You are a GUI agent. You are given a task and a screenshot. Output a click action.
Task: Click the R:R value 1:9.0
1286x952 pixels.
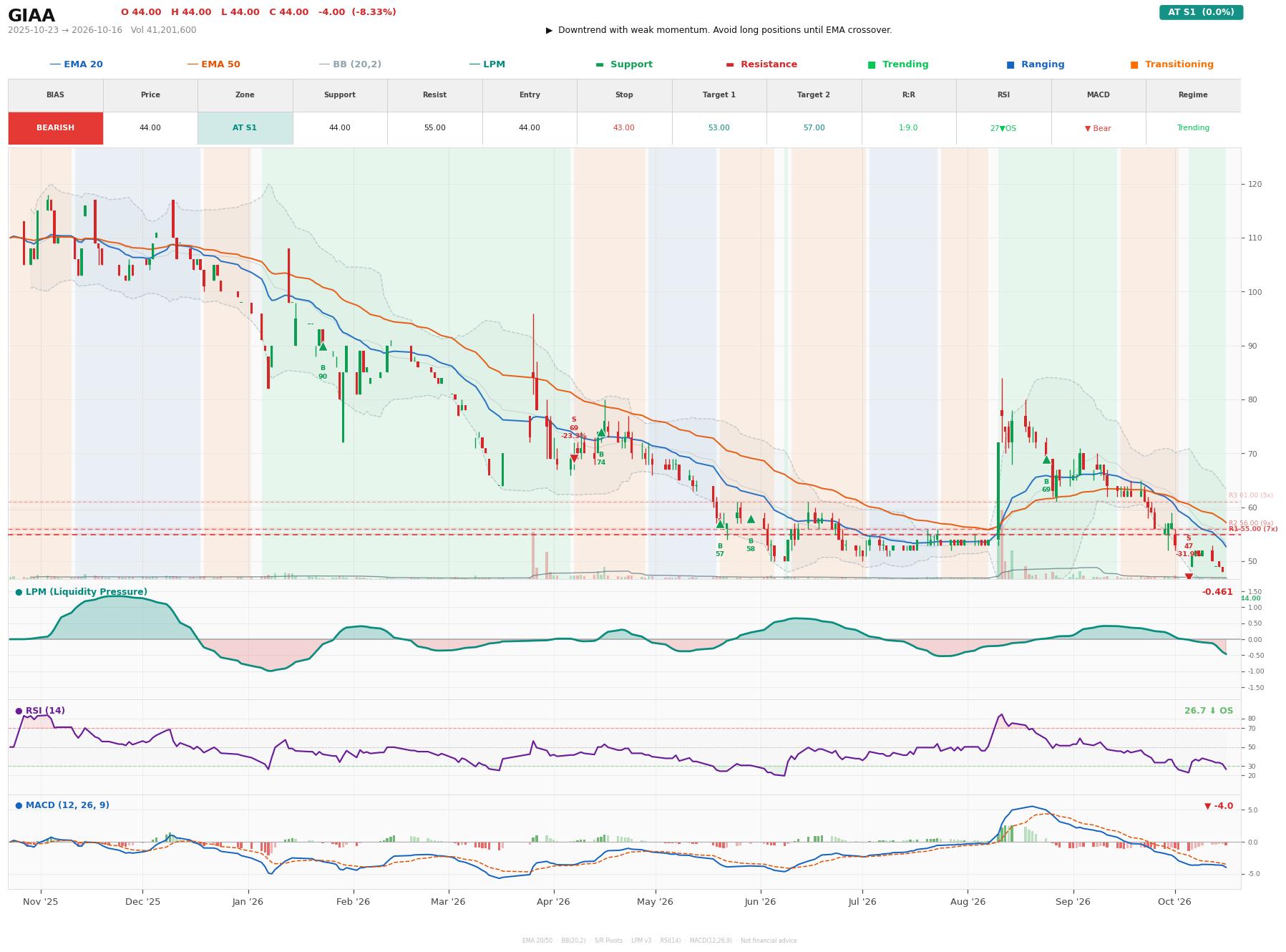click(x=908, y=128)
